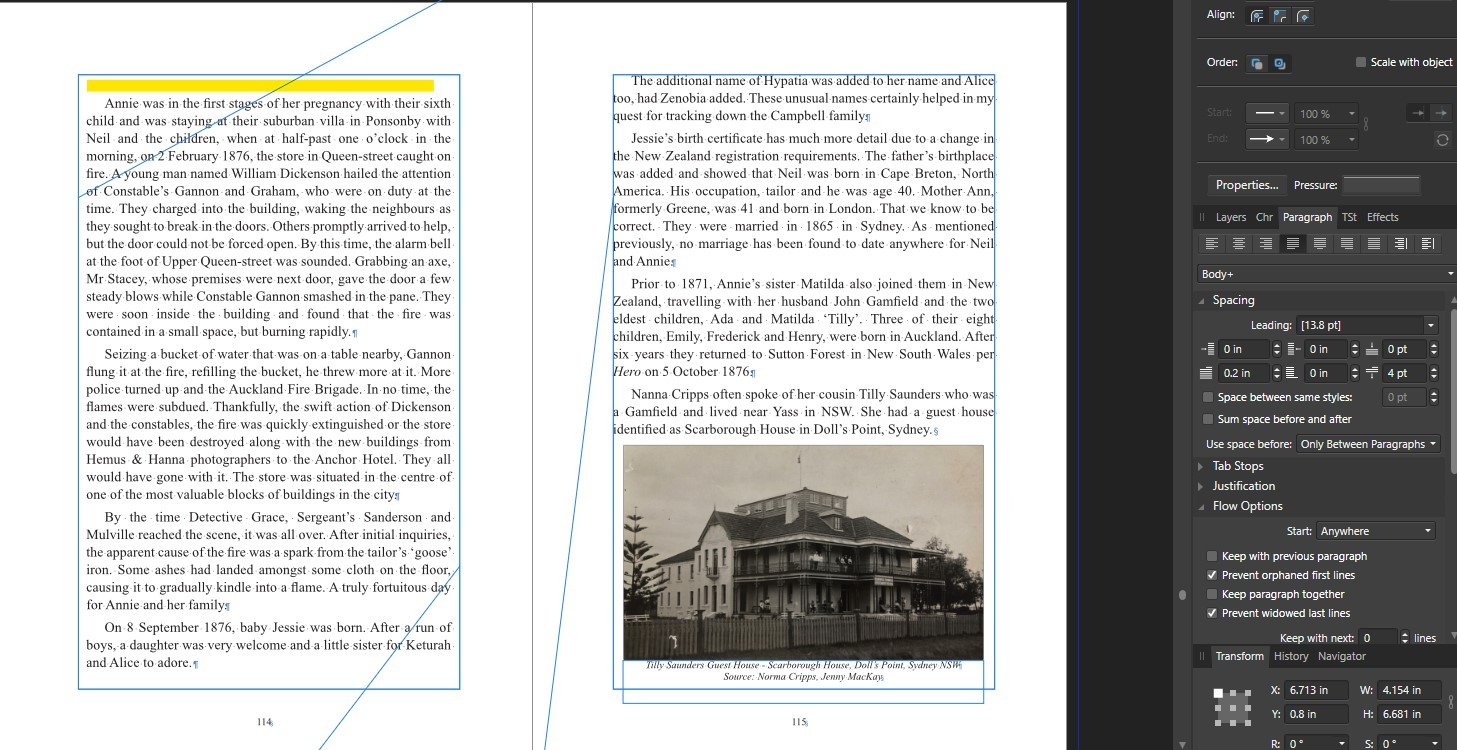Select the Paragraph tab
Image resolution: width=1457 pixels, height=750 pixels.
[1307, 217]
